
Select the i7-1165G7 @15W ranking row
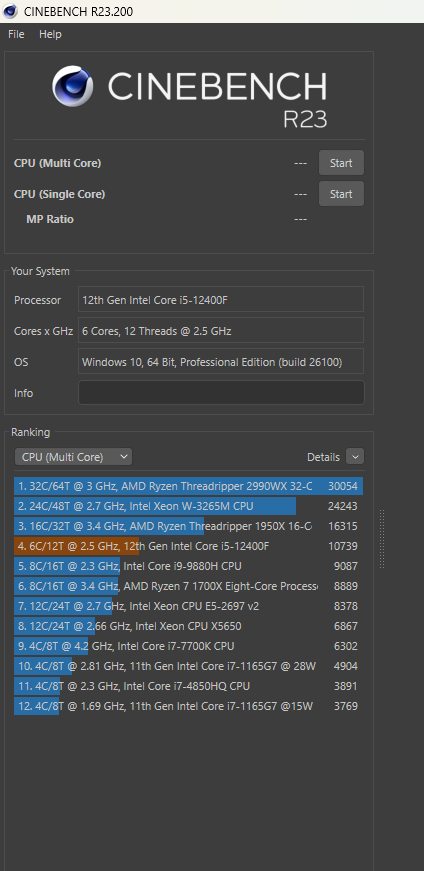188,706
